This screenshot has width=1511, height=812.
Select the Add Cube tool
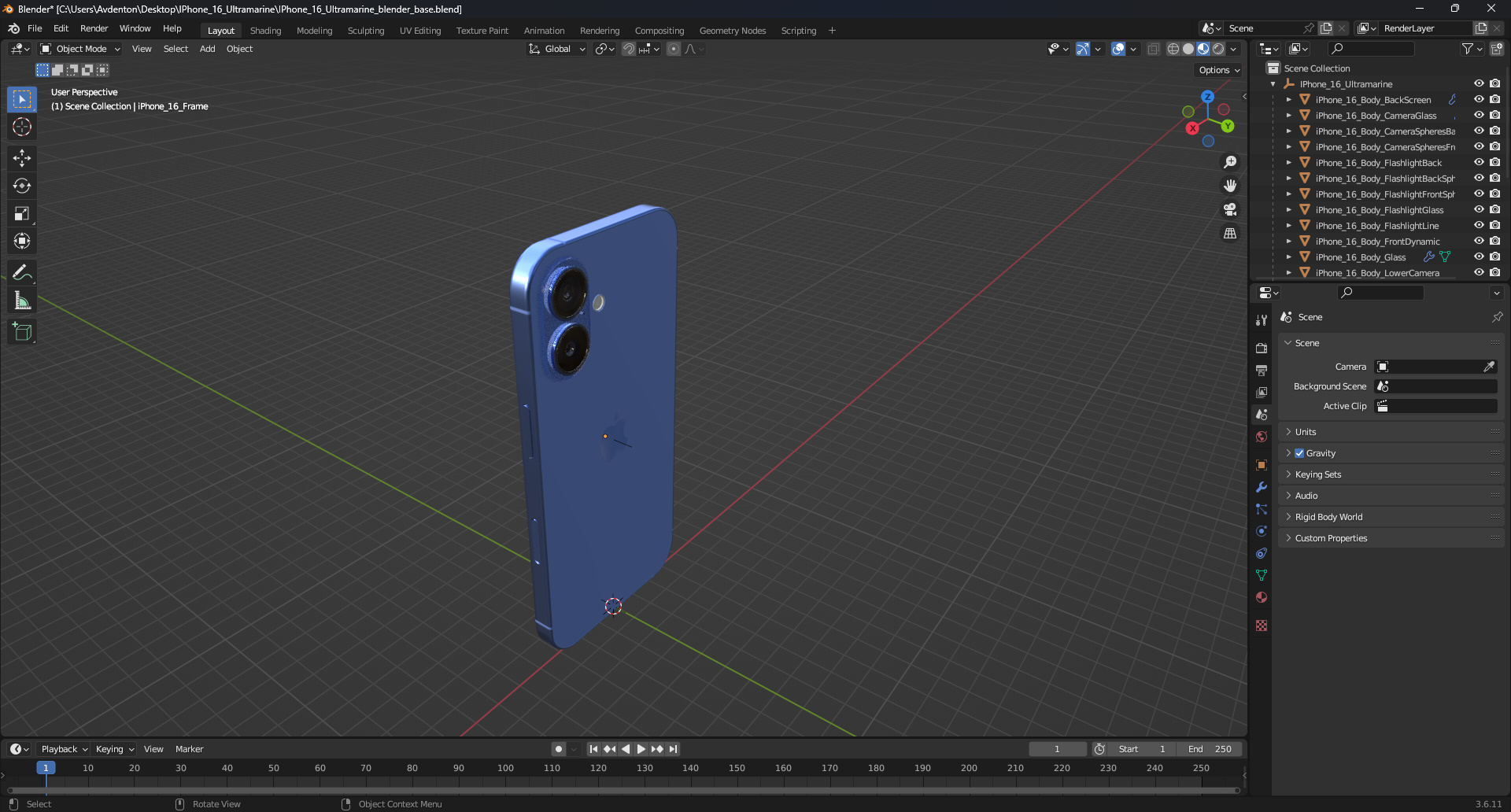[x=22, y=332]
